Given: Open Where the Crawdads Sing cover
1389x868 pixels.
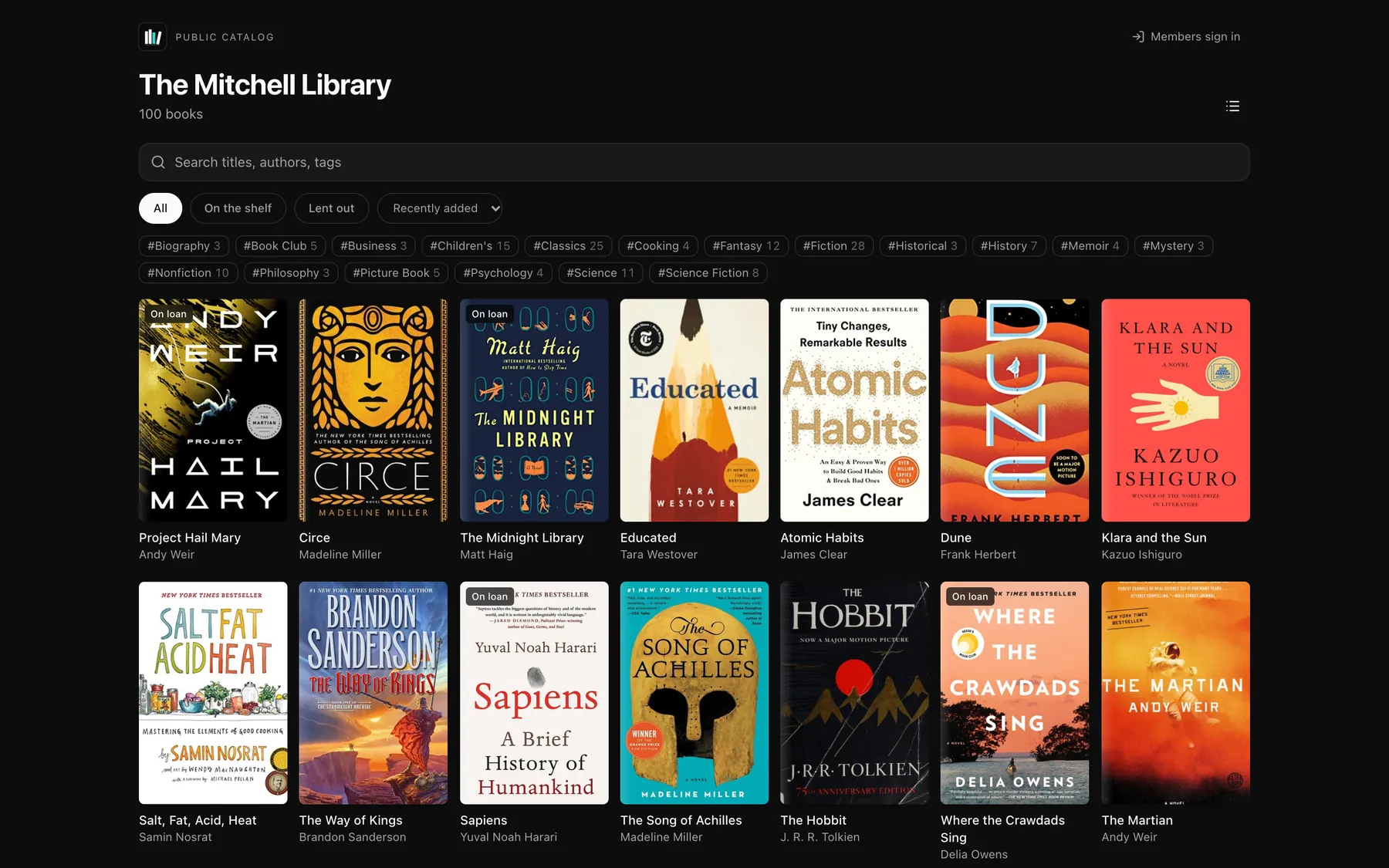Looking at the screenshot, I should coord(1015,693).
